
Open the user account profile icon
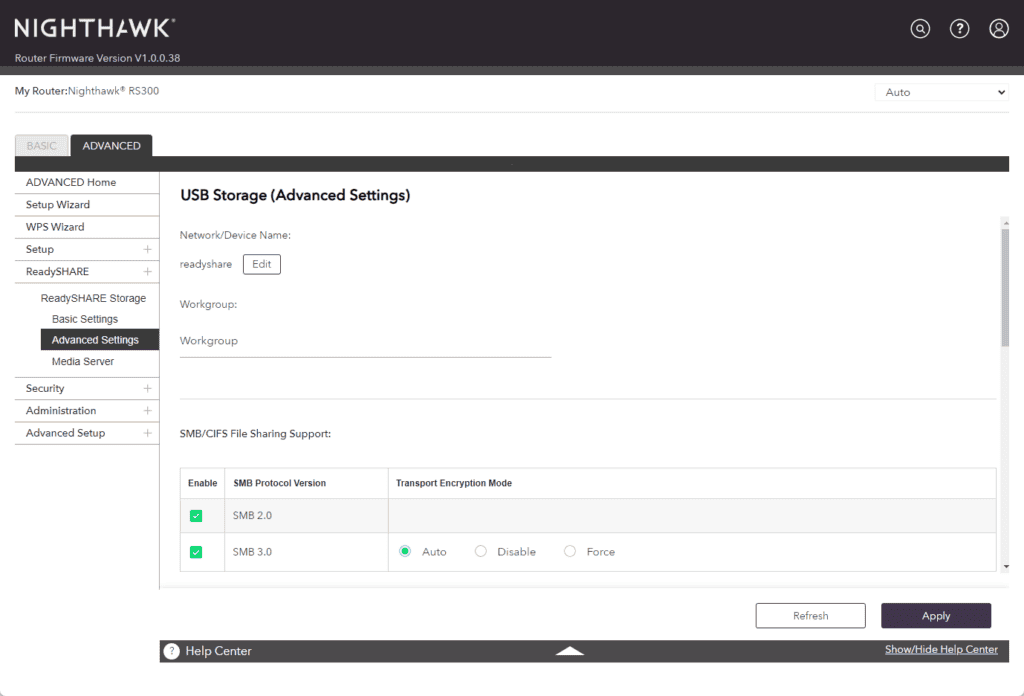coord(998,29)
